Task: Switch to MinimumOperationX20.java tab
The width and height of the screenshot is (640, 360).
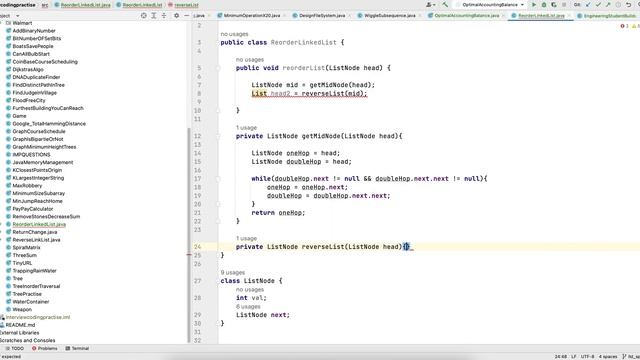Action: (249, 16)
